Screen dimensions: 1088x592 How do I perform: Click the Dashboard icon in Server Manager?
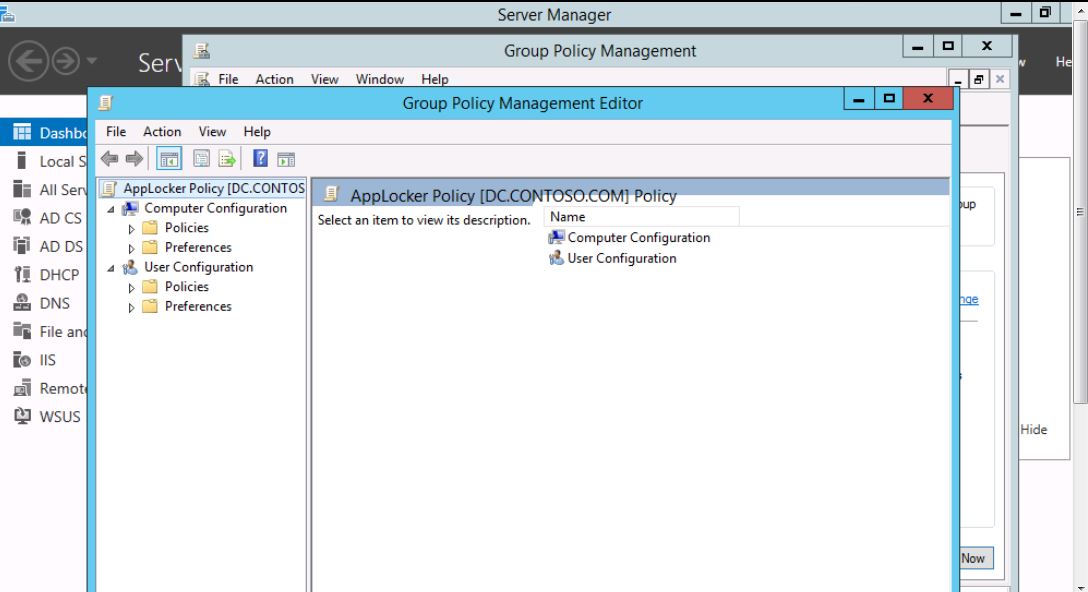pyautogui.click(x=22, y=132)
